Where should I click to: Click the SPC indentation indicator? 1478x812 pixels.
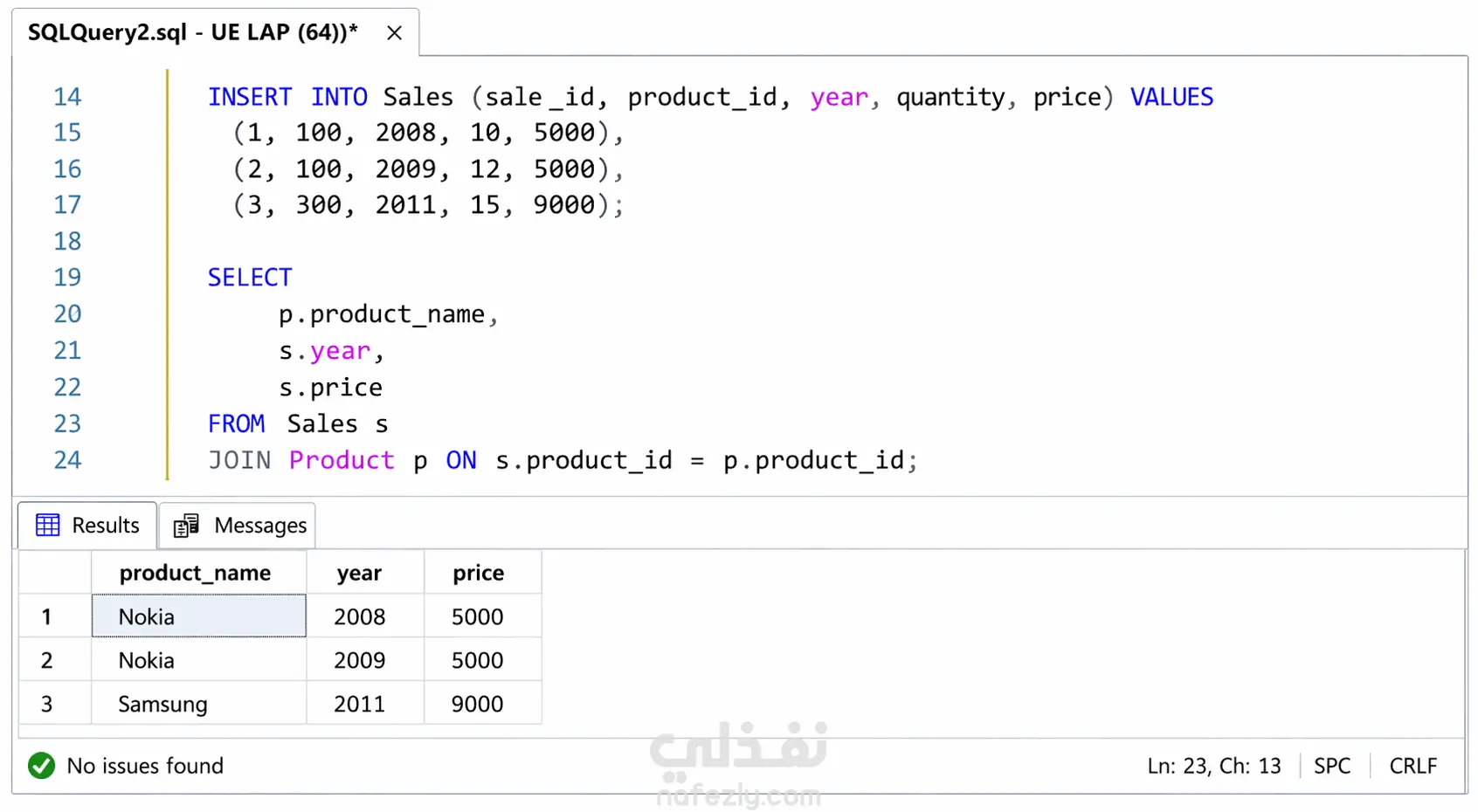(x=1332, y=766)
